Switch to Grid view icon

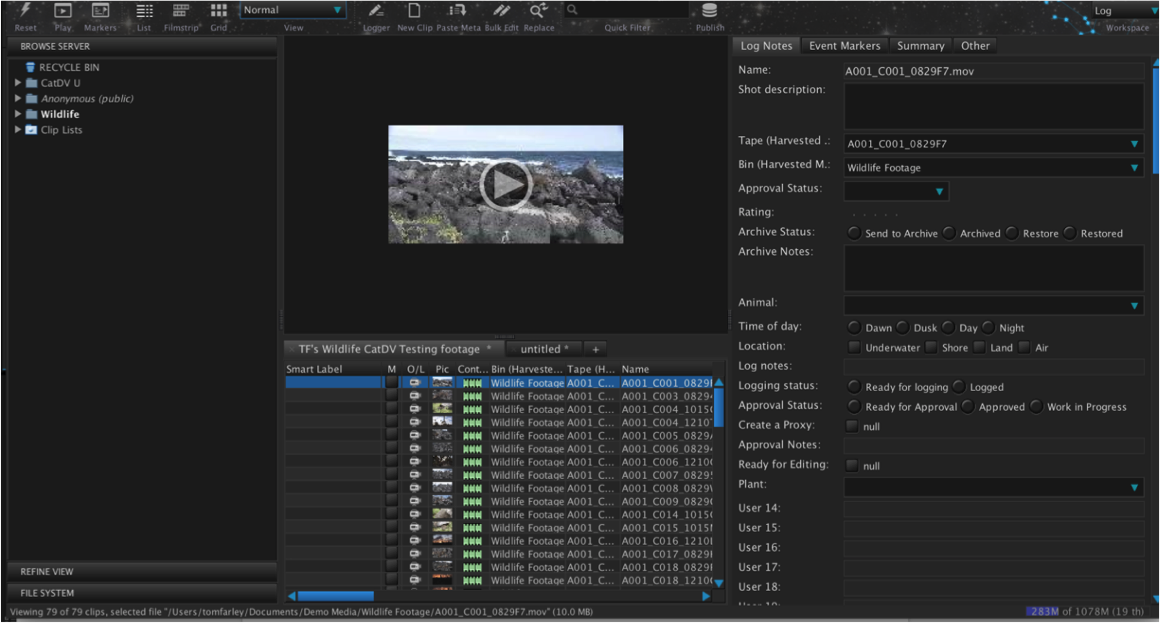click(x=218, y=11)
